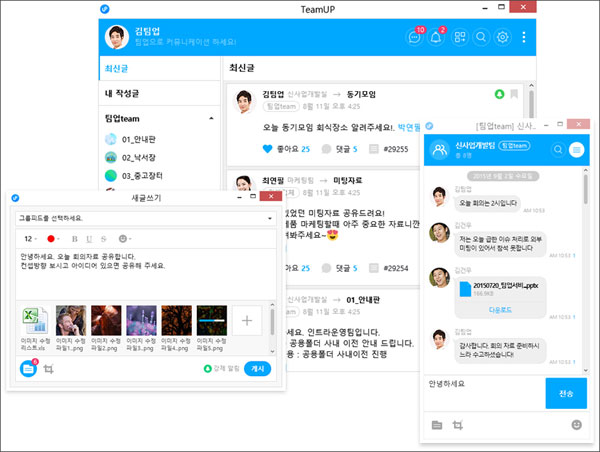Viewport: 600px width, 452px height.
Task: Open group members icon in chat header
Action: [440, 150]
